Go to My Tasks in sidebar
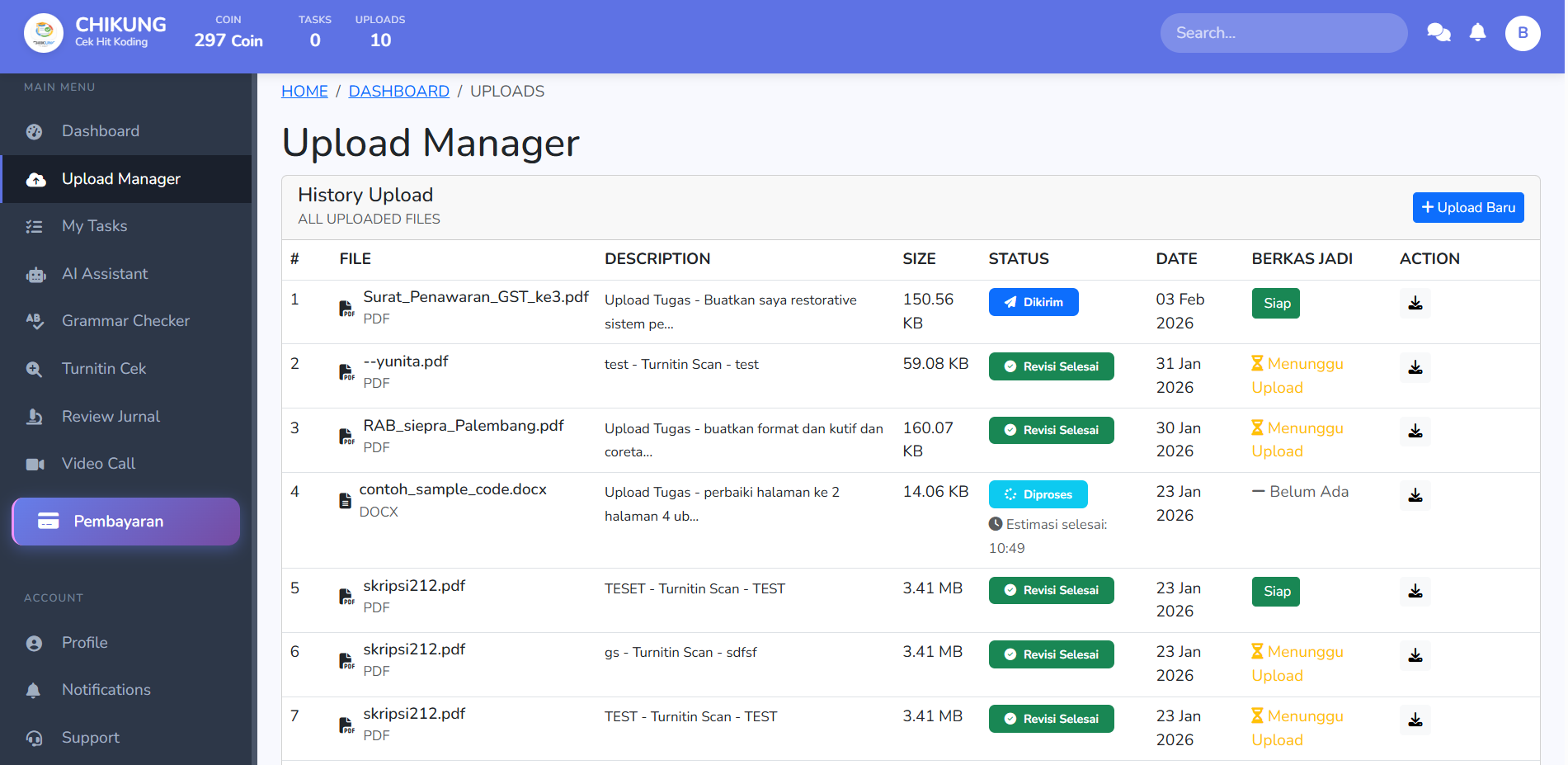Screen dimensions: 1568x765 pos(94,226)
